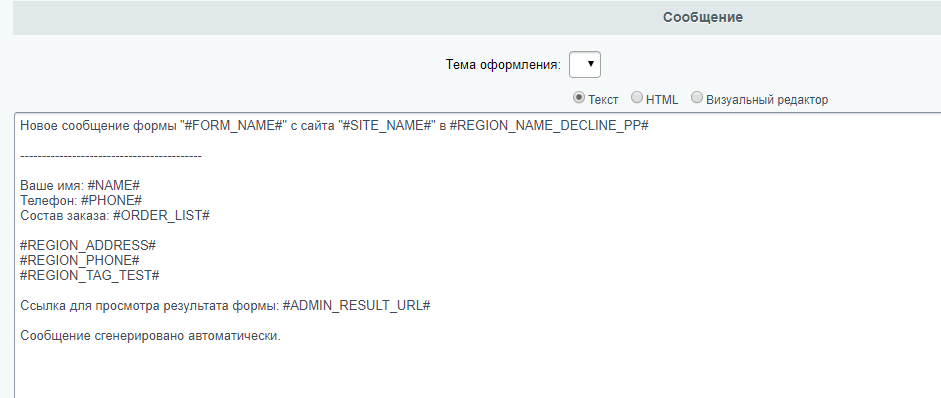Select the Текст radio button
Screen dimensions: 941x398
pyautogui.click(x=579, y=98)
